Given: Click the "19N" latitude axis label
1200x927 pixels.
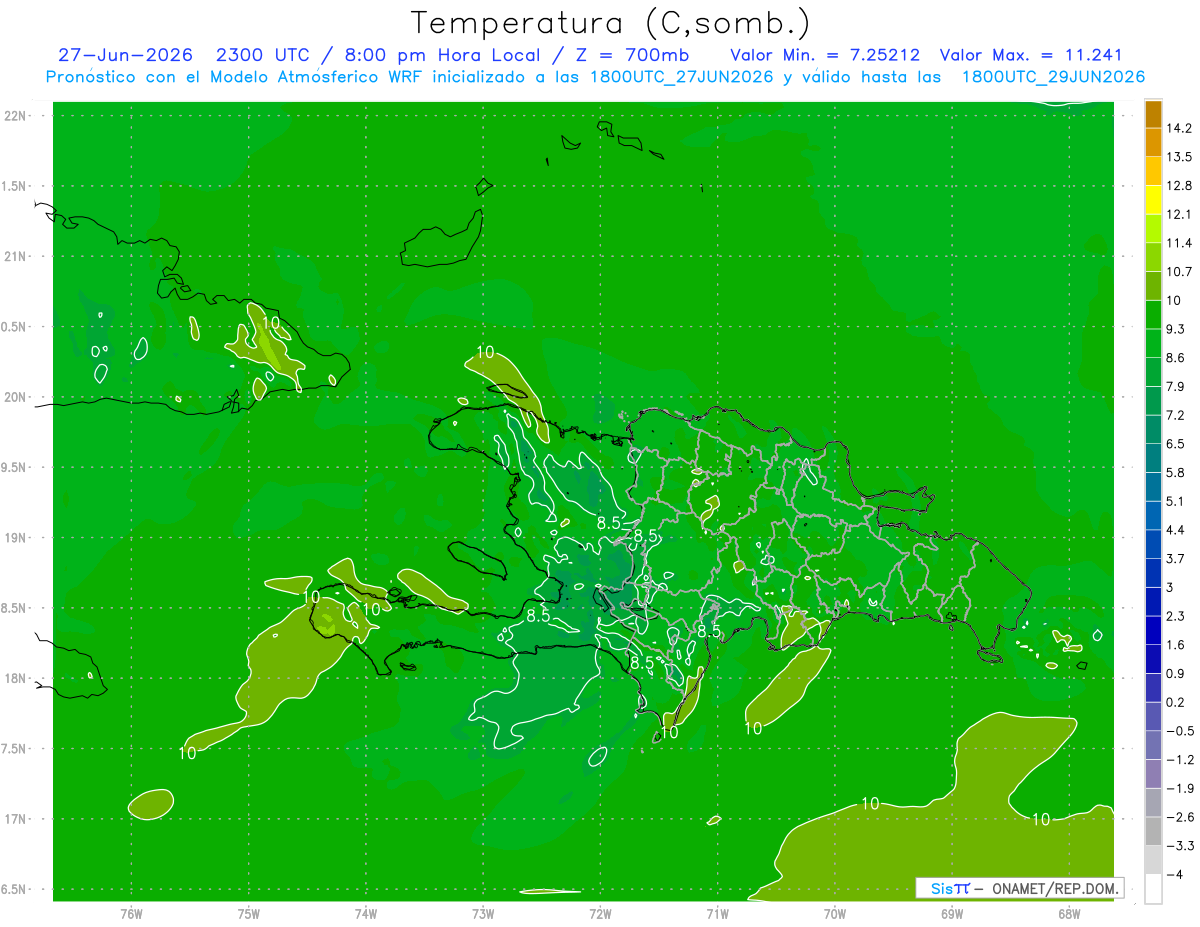Looking at the screenshot, I should coord(16,537).
